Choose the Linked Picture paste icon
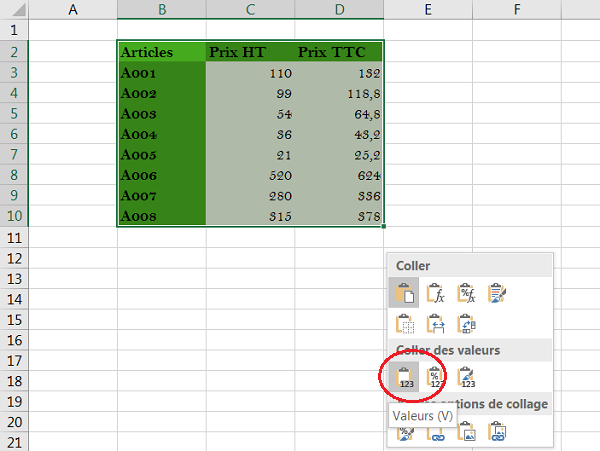Viewport: 600px width, 451px height. coord(497,431)
